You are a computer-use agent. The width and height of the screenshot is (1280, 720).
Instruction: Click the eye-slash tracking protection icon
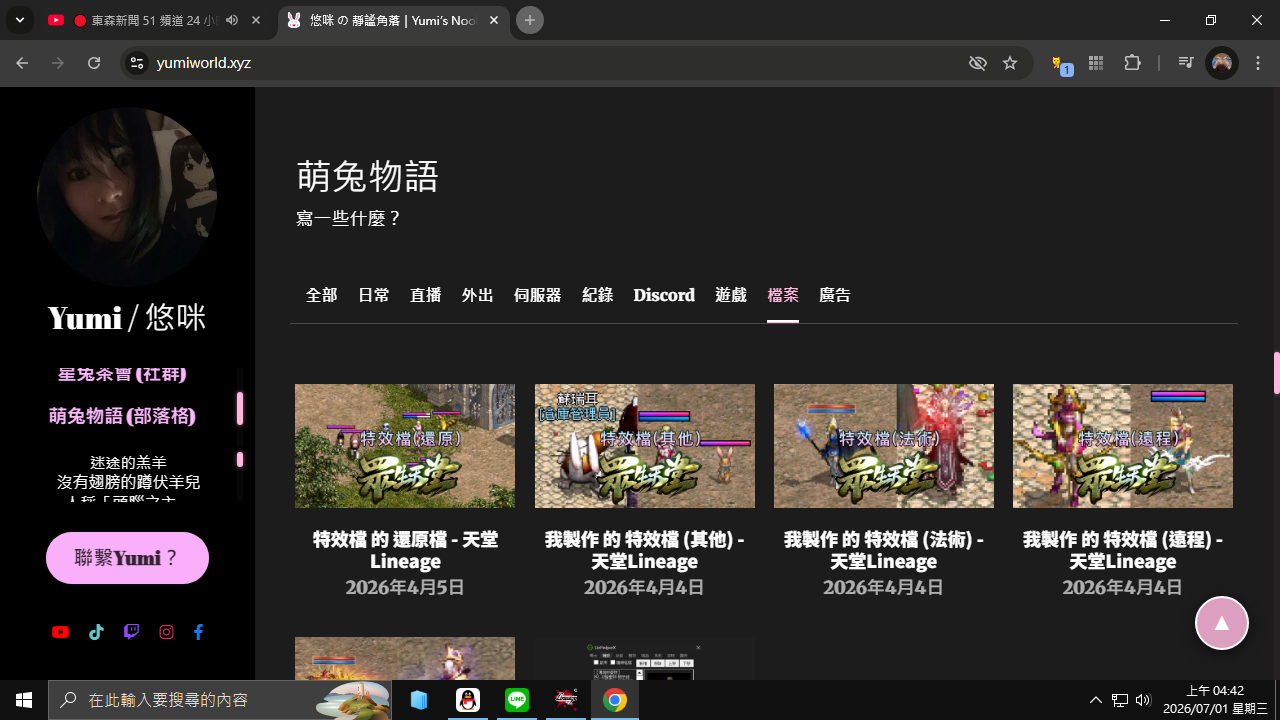(x=978, y=63)
